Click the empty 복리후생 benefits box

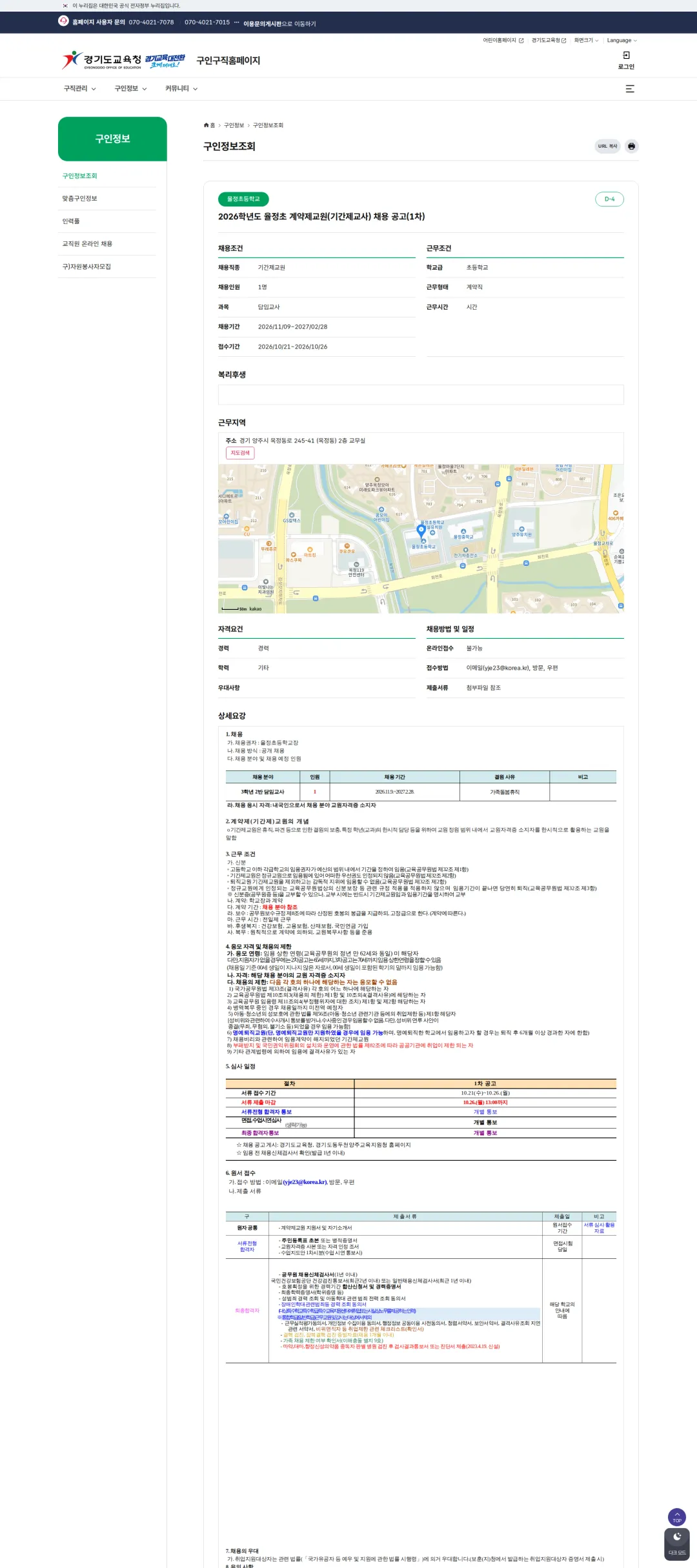(421, 395)
